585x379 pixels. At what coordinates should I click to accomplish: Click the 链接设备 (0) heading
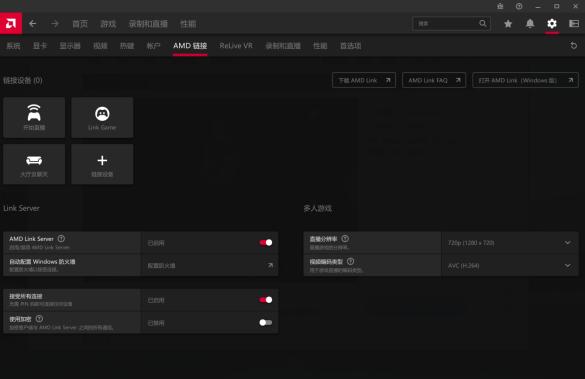pos(23,80)
